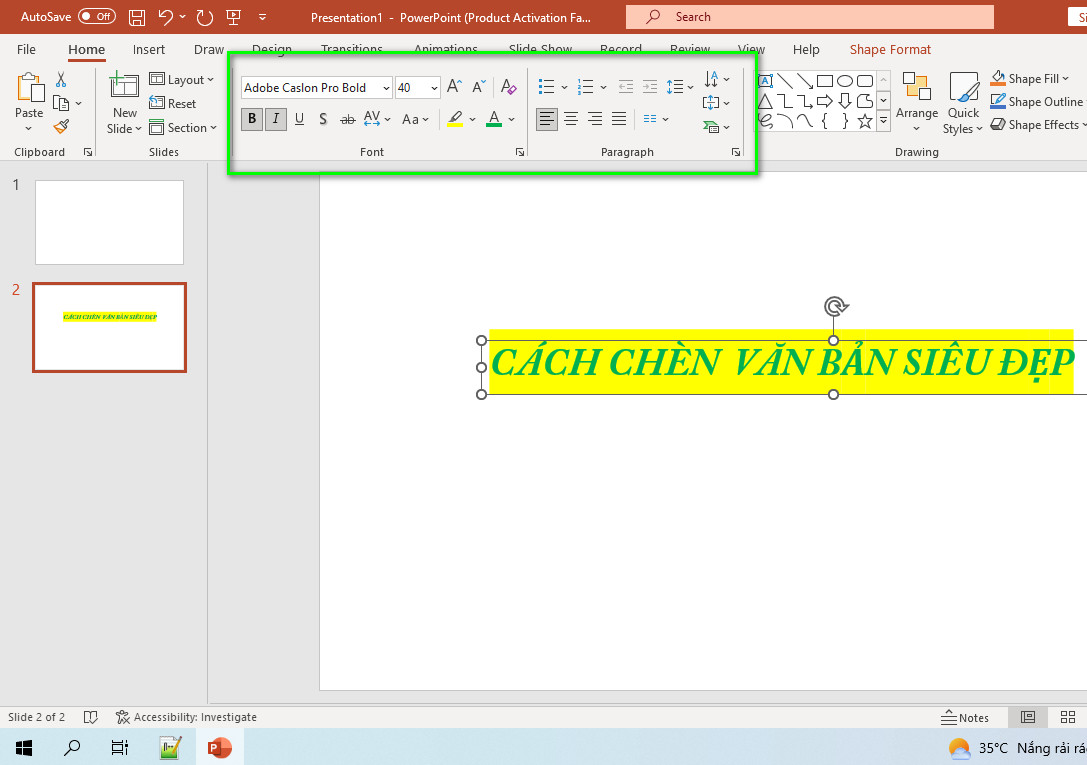This screenshot has width=1087, height=765.
Task: Click the Undo arrow icon
Action: tap(166, 17)
